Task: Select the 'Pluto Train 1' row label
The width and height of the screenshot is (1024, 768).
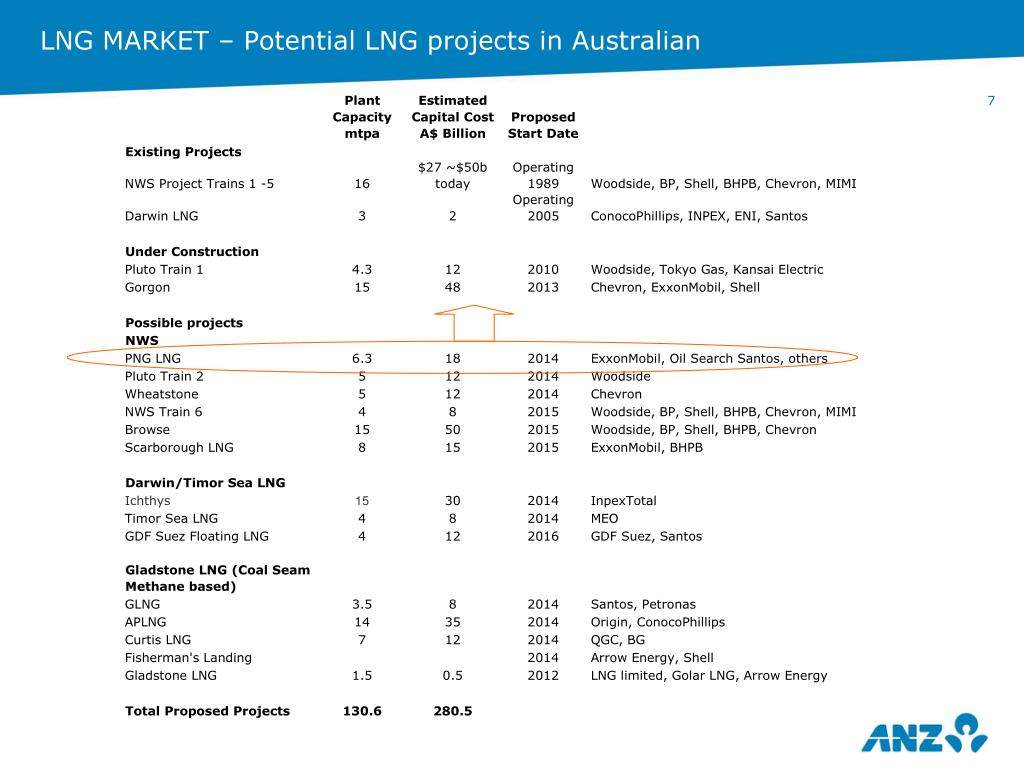Action: click(x=164, y=270)
